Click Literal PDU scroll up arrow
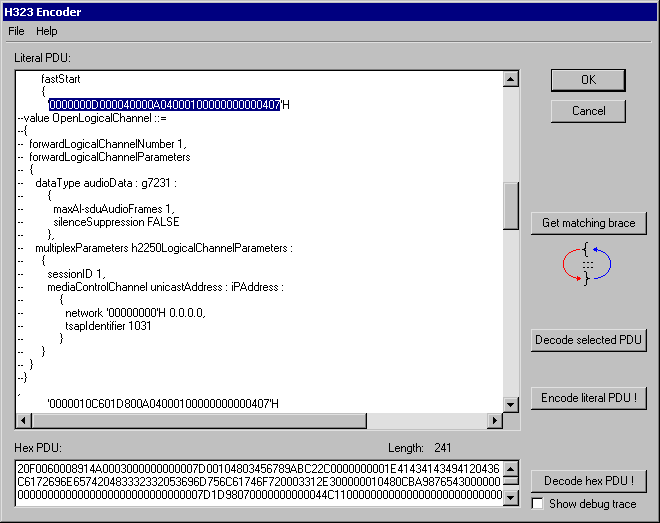Image resolution: width=660 pixels, height=523 pixels. click(x=511, y=79)
